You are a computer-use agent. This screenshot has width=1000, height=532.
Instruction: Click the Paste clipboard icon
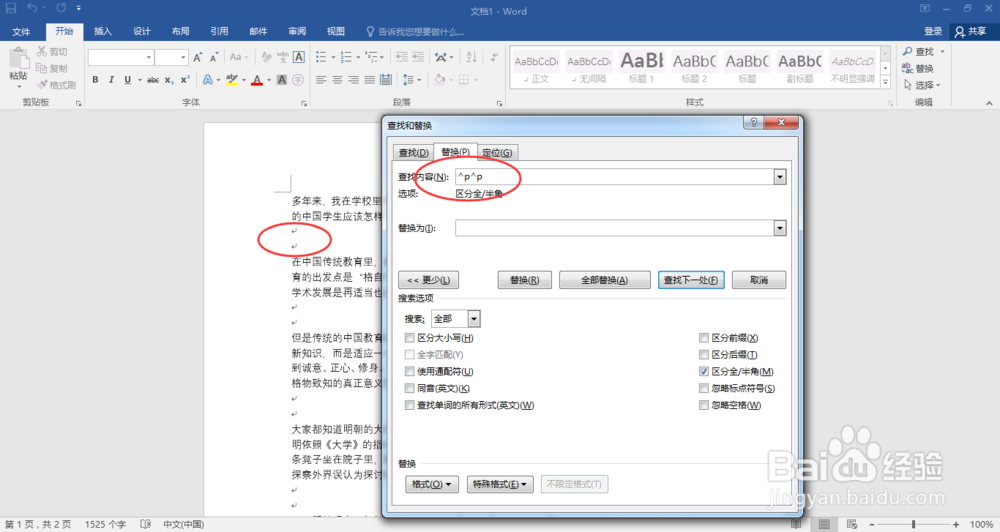[18, 59]
